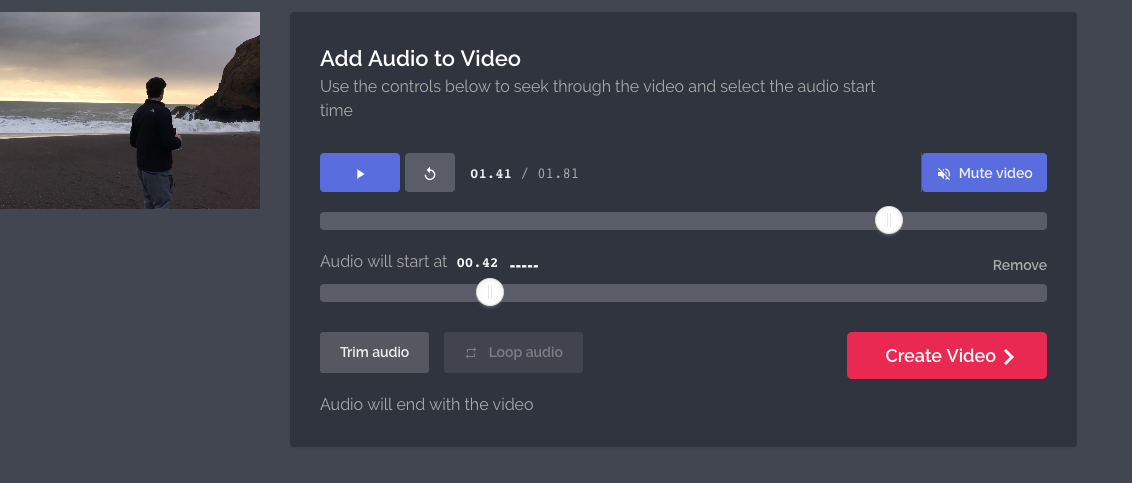Click the muted speaker icon

point(943,173)
